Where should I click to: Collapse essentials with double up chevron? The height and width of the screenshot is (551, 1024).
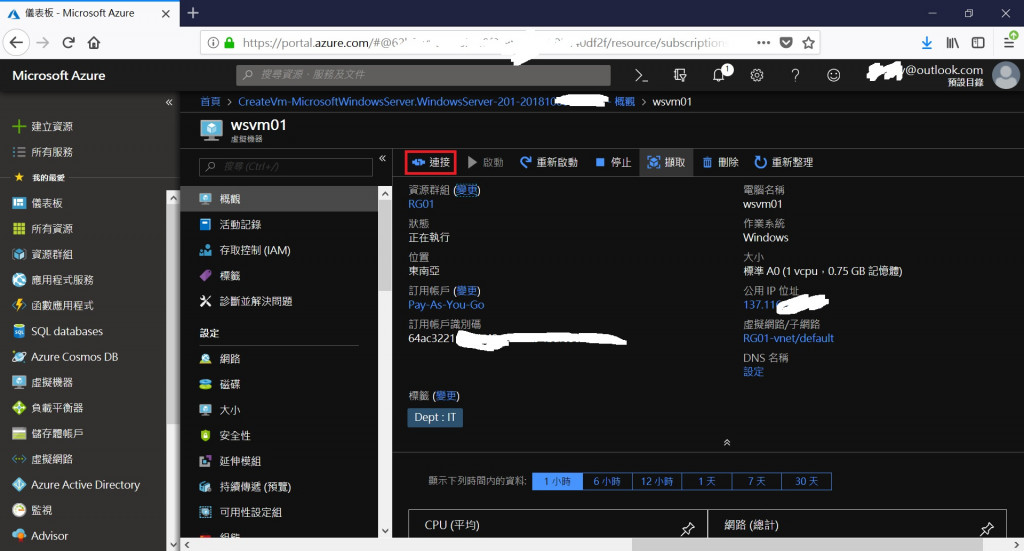[727, 443]
